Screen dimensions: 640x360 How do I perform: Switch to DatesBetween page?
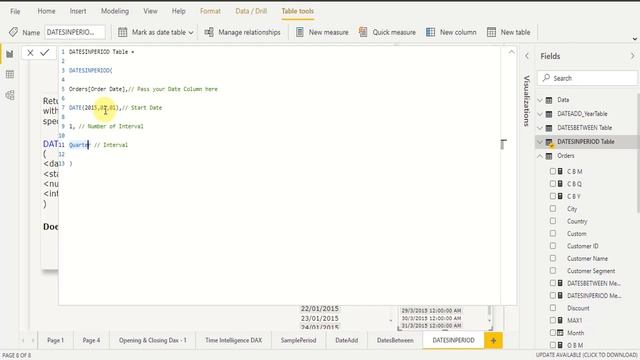395,340
